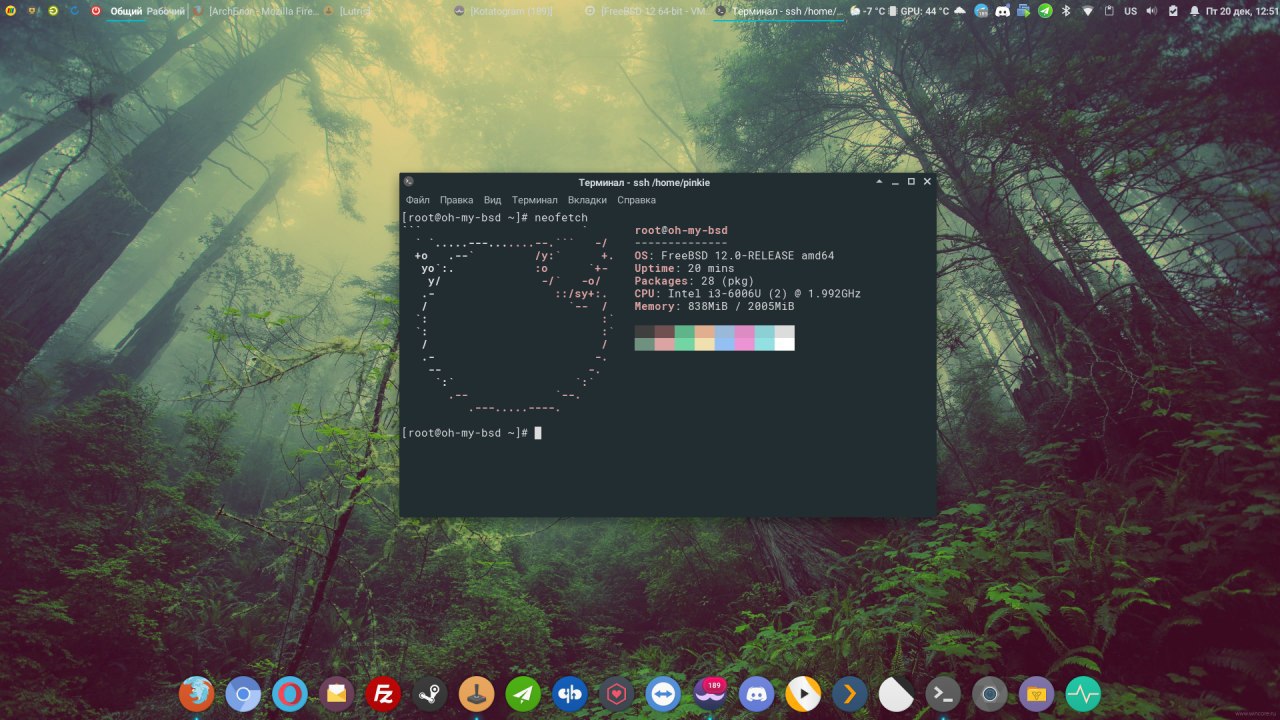The width and height of the screenshot is (1280, 720).
Task: Open Firefox from the dock
Action: [x=196, y=693]
